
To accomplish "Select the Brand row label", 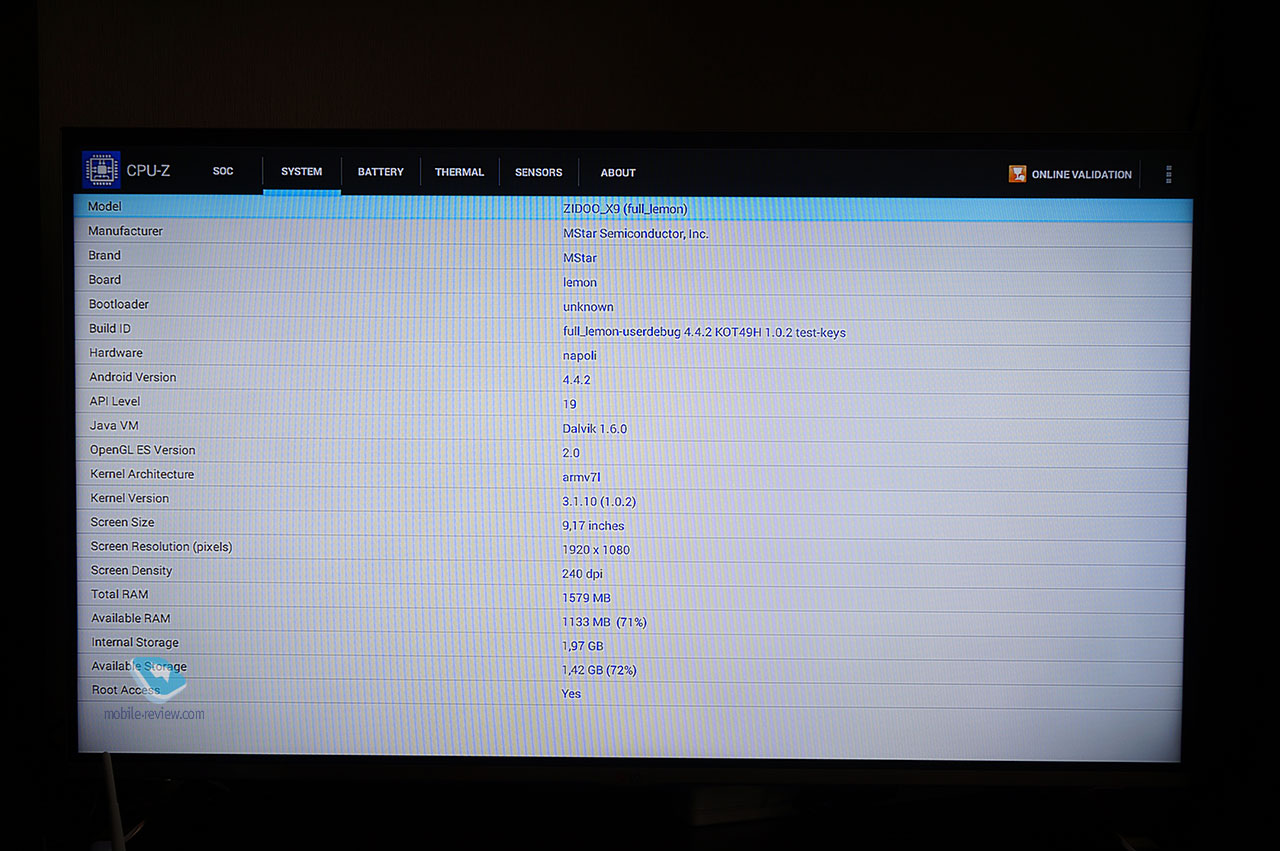I will [x=104, y=255].
